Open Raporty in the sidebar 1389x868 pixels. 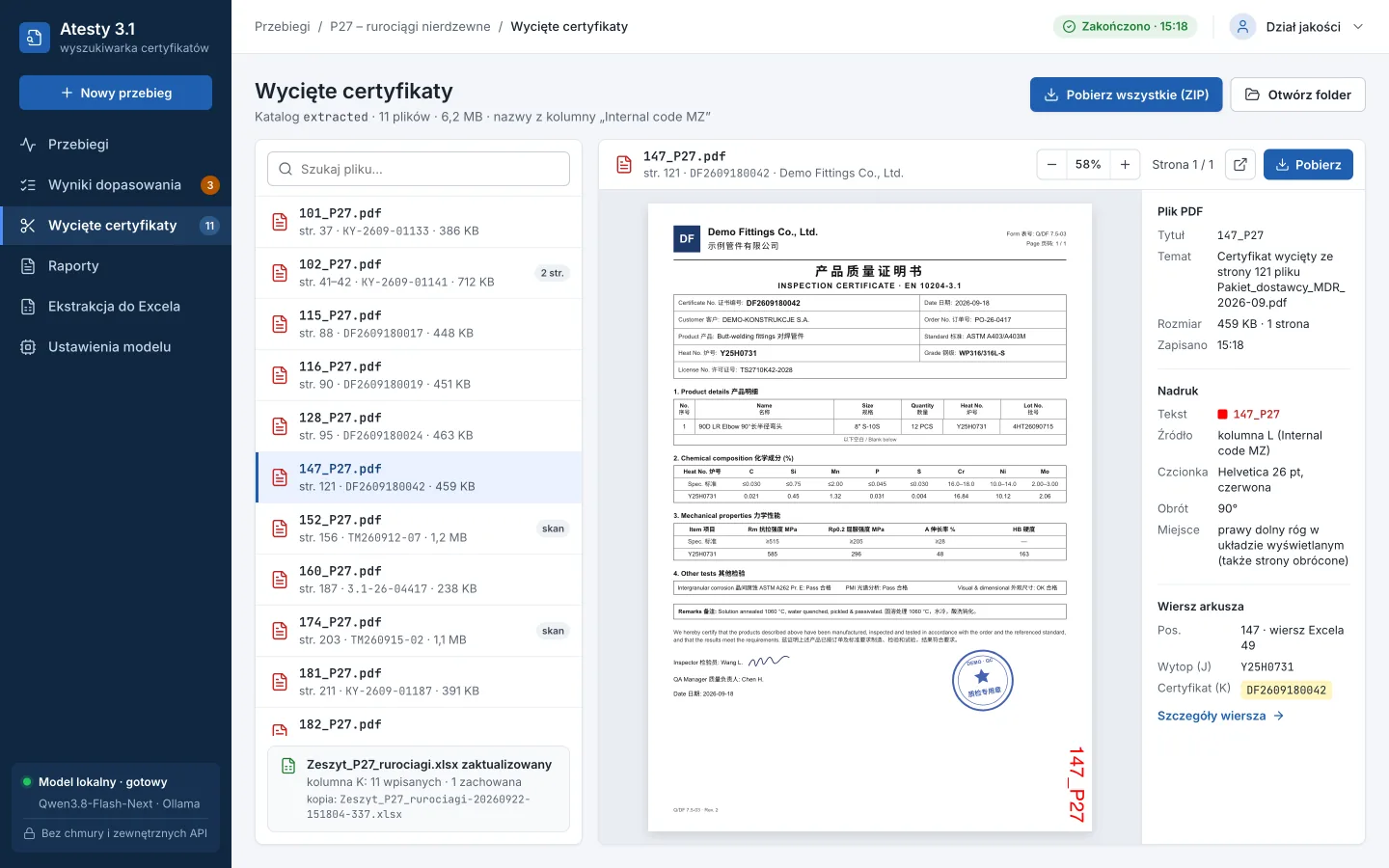pos(116,266)
